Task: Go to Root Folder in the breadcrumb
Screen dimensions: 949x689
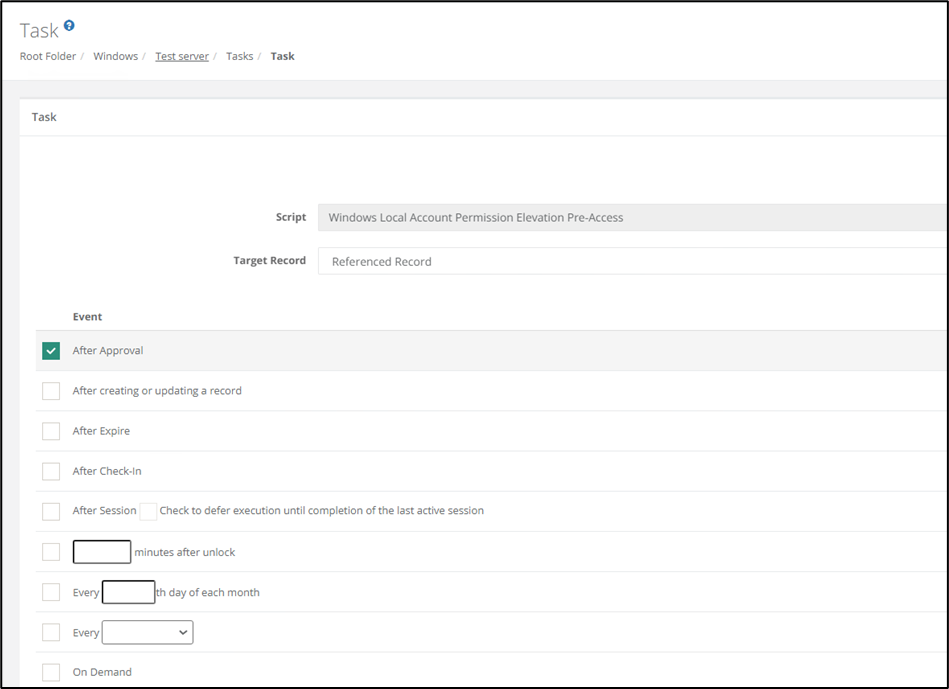Action: (x=48, y=56)
